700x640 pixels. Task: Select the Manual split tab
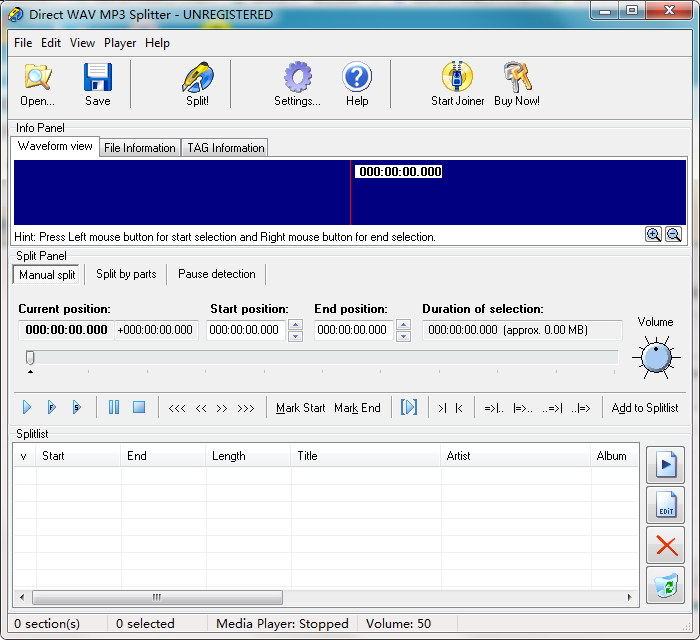click(x=47, y=274)
